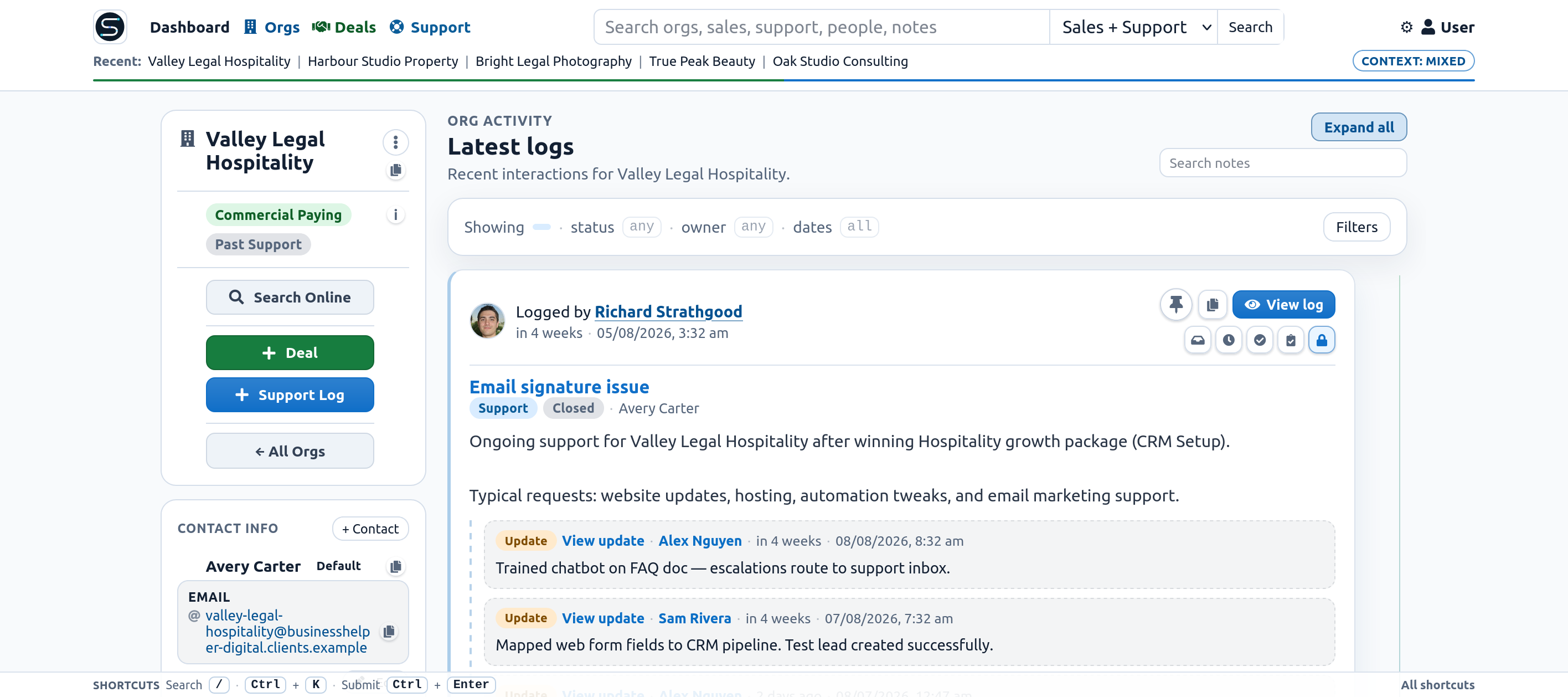Viewport: 1568px width, 697px height.
Task: Copy the Valley Legal Hospitality org name
Action: tap(396, 170)
